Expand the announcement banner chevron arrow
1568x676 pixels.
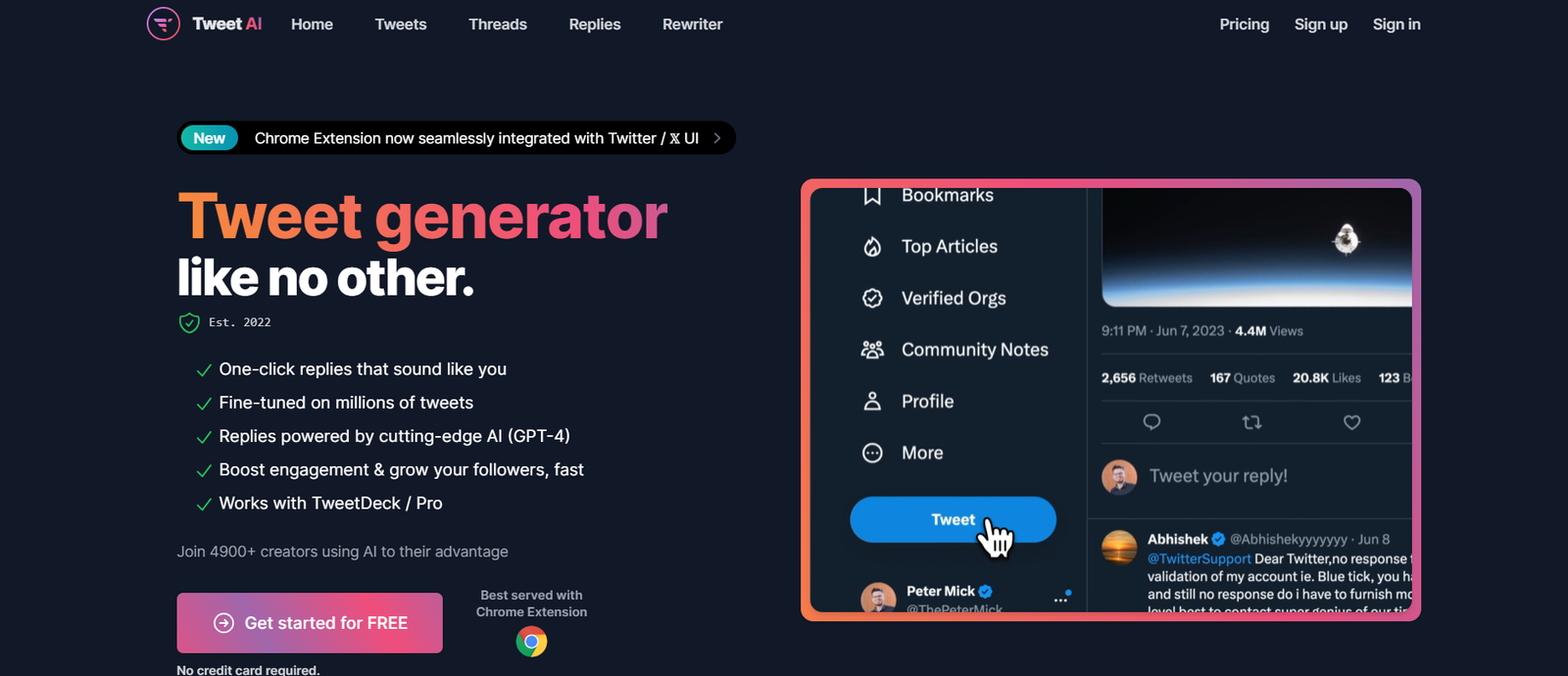(x=717, y=138)
